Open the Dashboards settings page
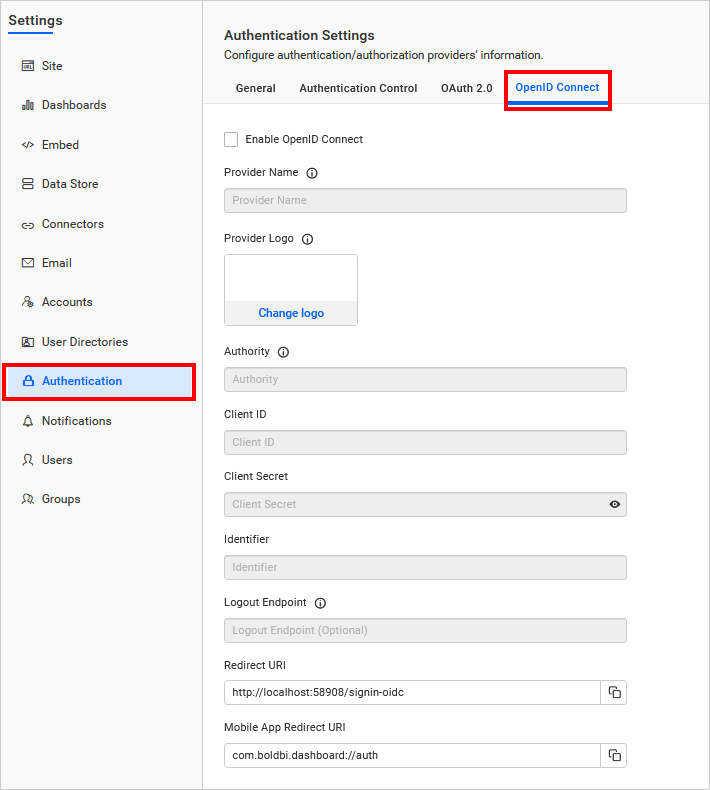Image resolution: width=710 pixels, height=790 pixels. pos(74,105)
